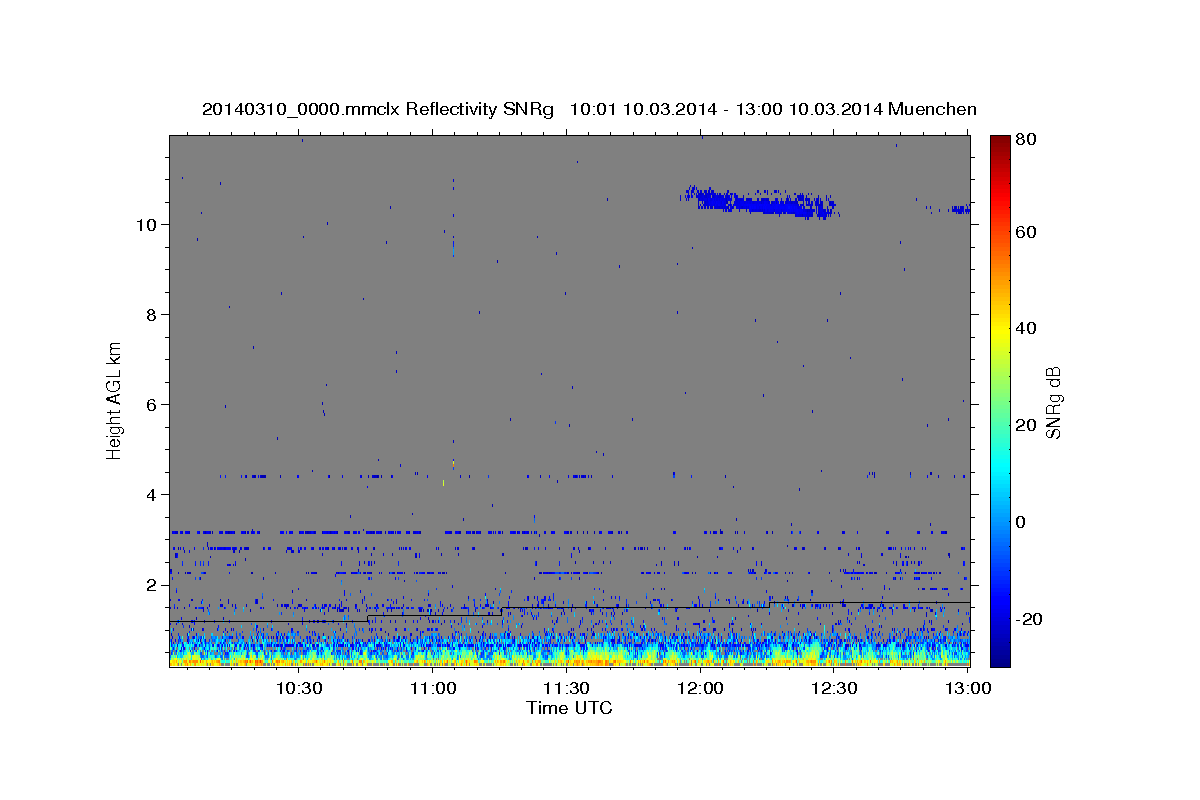Click the blue cloud layer near 10 km
This screenshot has height=800, width=1200.
762,203
